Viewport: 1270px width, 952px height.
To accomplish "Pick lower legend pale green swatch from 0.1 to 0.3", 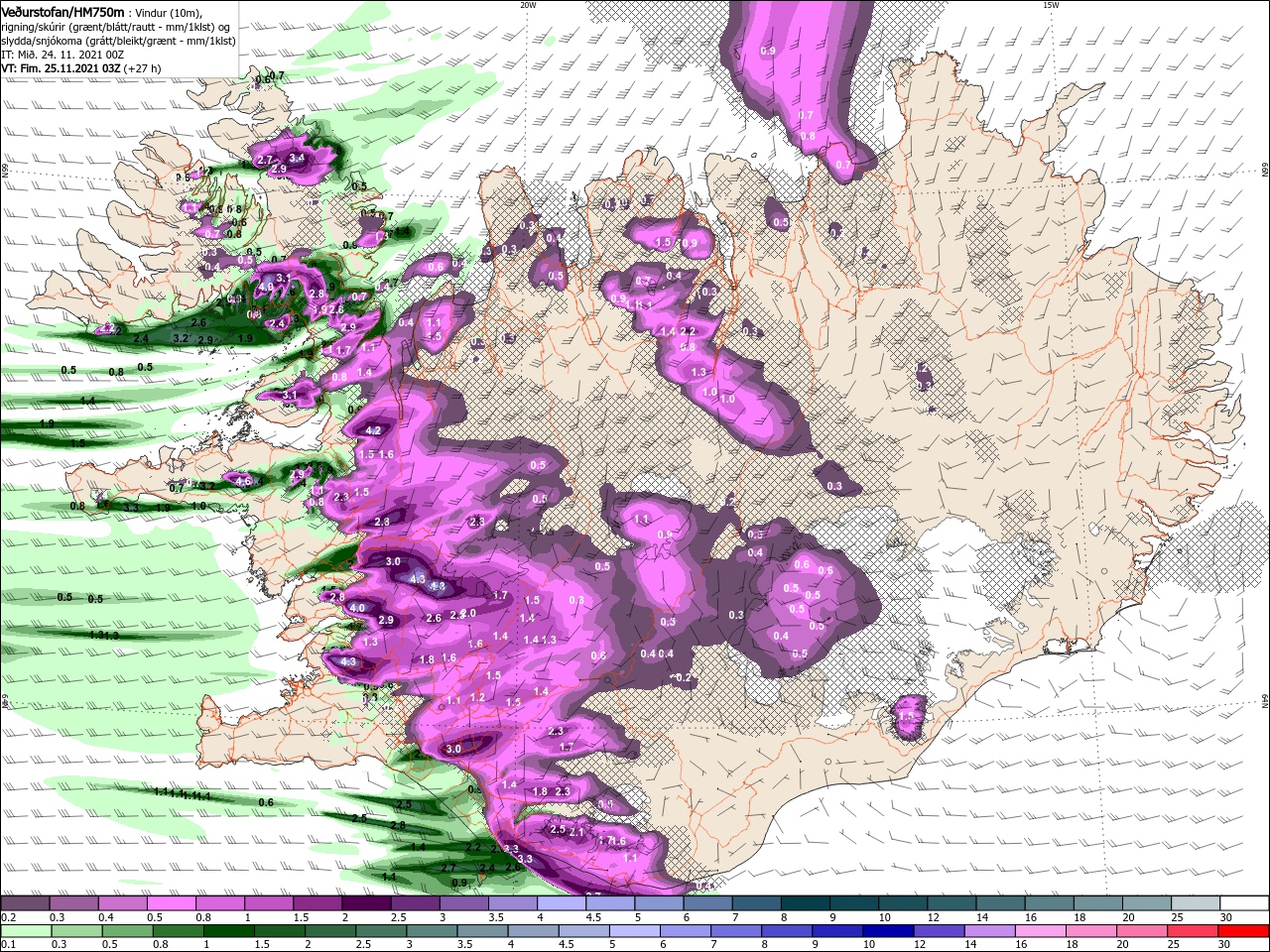I will pyautogui.click(x=26, y=931).
